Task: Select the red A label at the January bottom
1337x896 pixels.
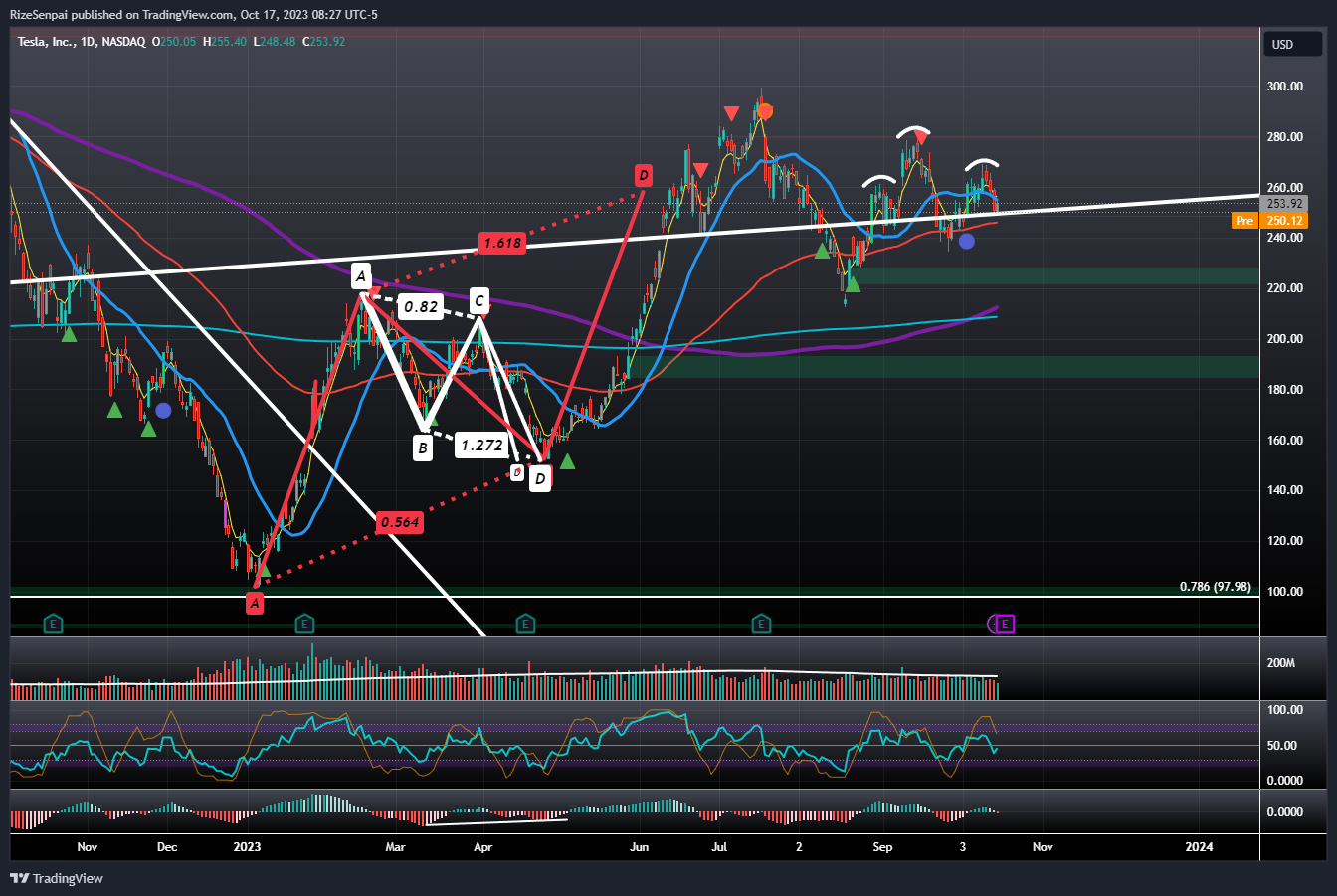Action: [x=255, y=603]
